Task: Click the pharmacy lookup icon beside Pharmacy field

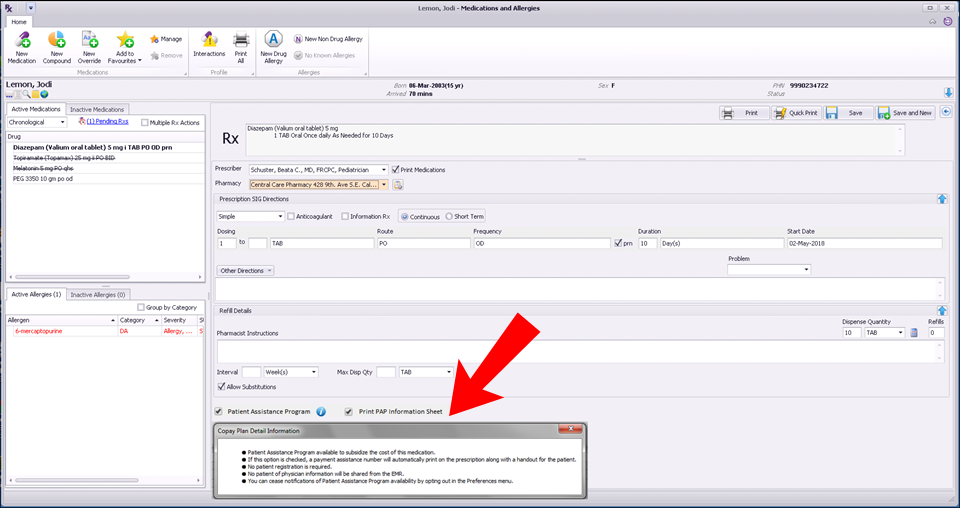Action: tap(397, 184)
